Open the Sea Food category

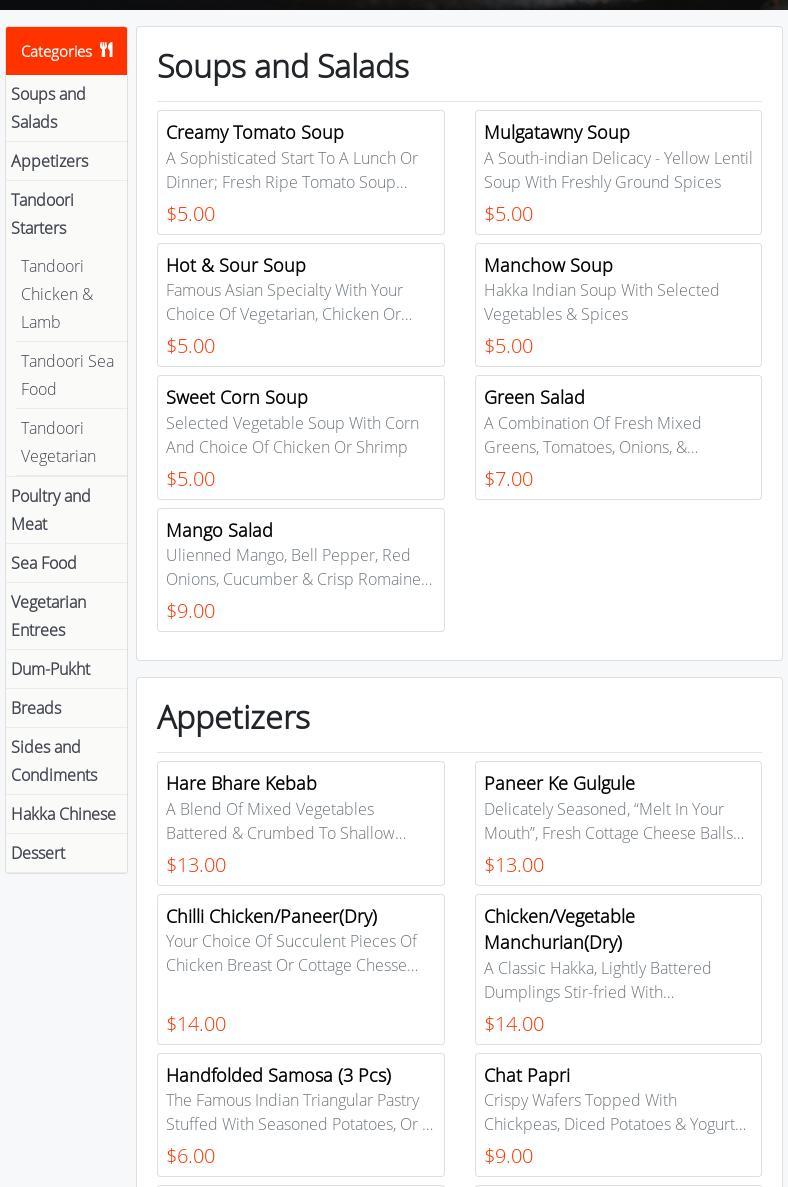point(44,563)
